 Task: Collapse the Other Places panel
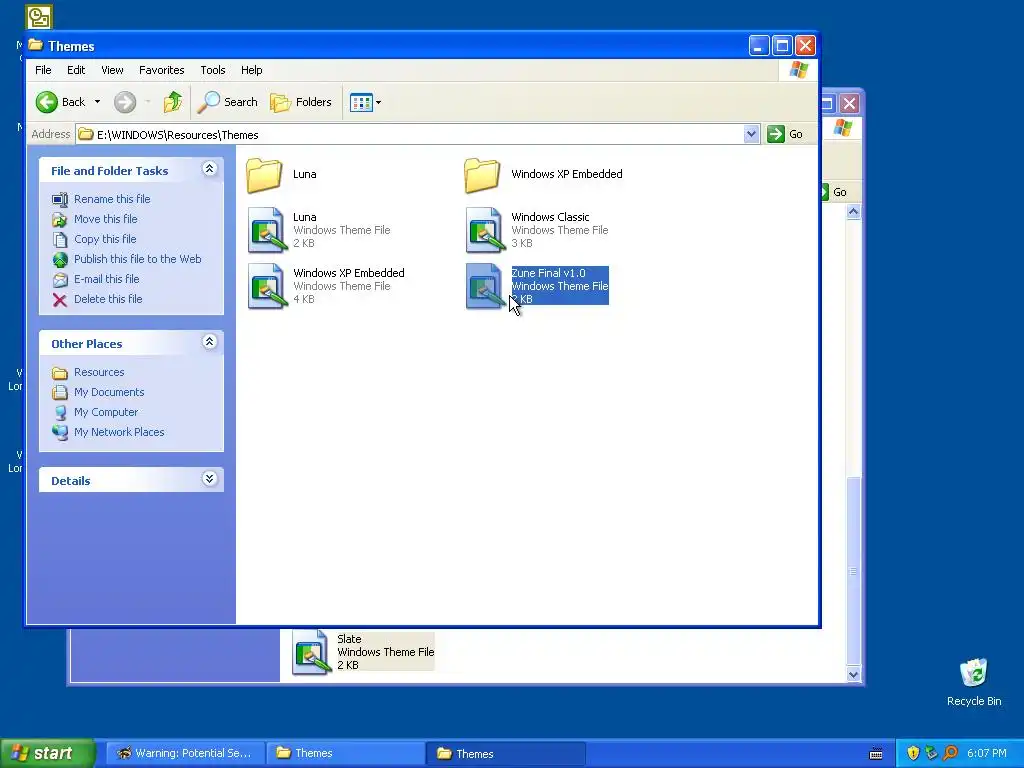(x=209, y=342)
